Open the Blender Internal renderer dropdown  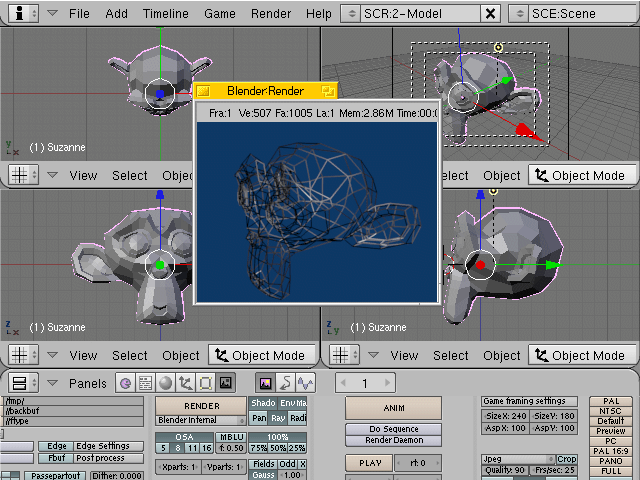click(x=201, y=420)
